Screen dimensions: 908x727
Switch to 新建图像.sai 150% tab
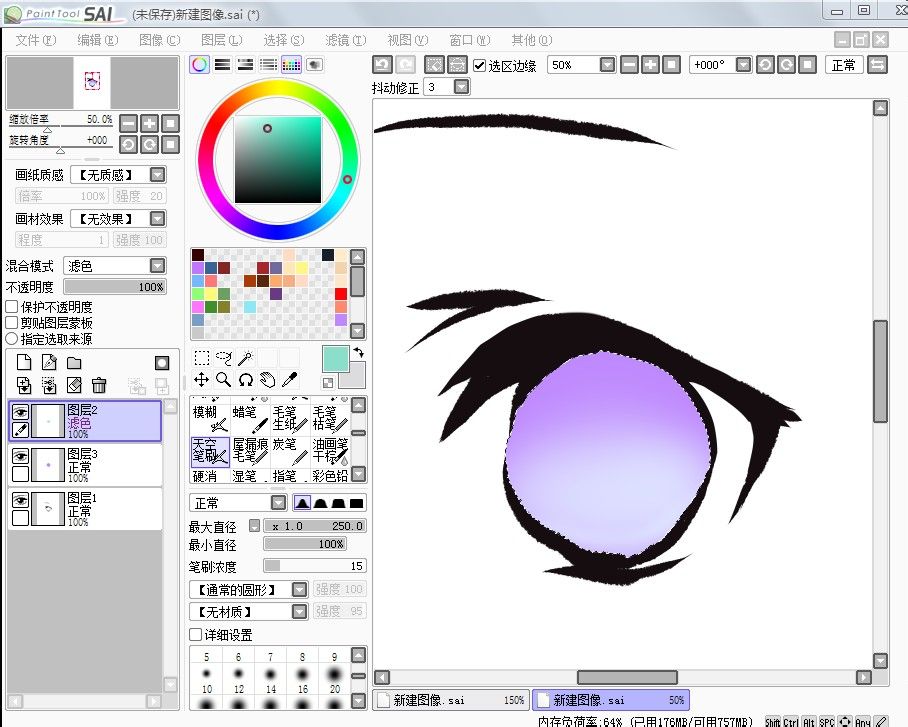[451, 700]
